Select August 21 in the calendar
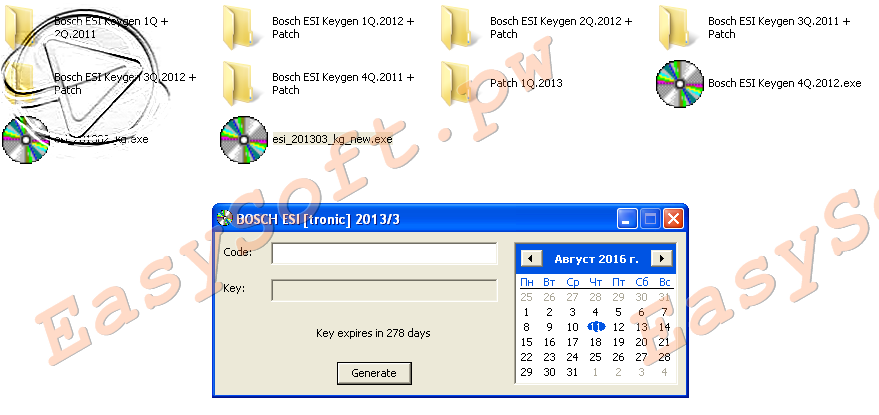The width and height of the screenshot is (879, 415). pyautogui.click(x=664, y=342)
